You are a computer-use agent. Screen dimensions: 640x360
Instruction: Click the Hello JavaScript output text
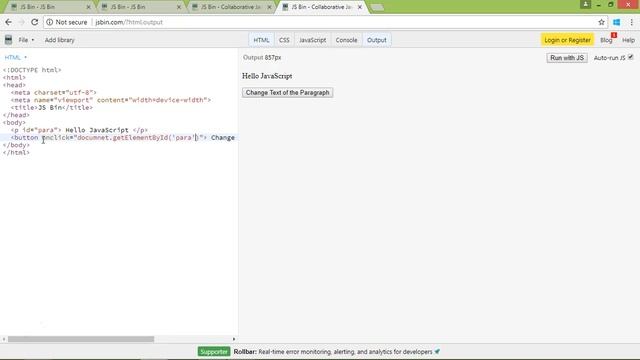[267, 76]
